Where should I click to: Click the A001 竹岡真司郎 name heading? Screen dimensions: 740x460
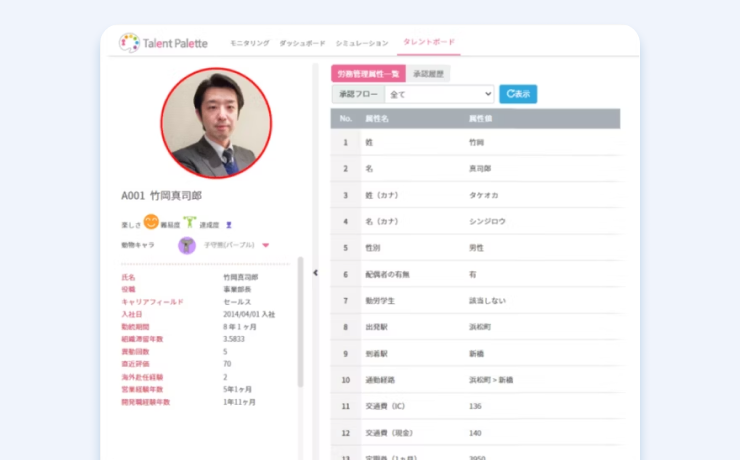161,196
